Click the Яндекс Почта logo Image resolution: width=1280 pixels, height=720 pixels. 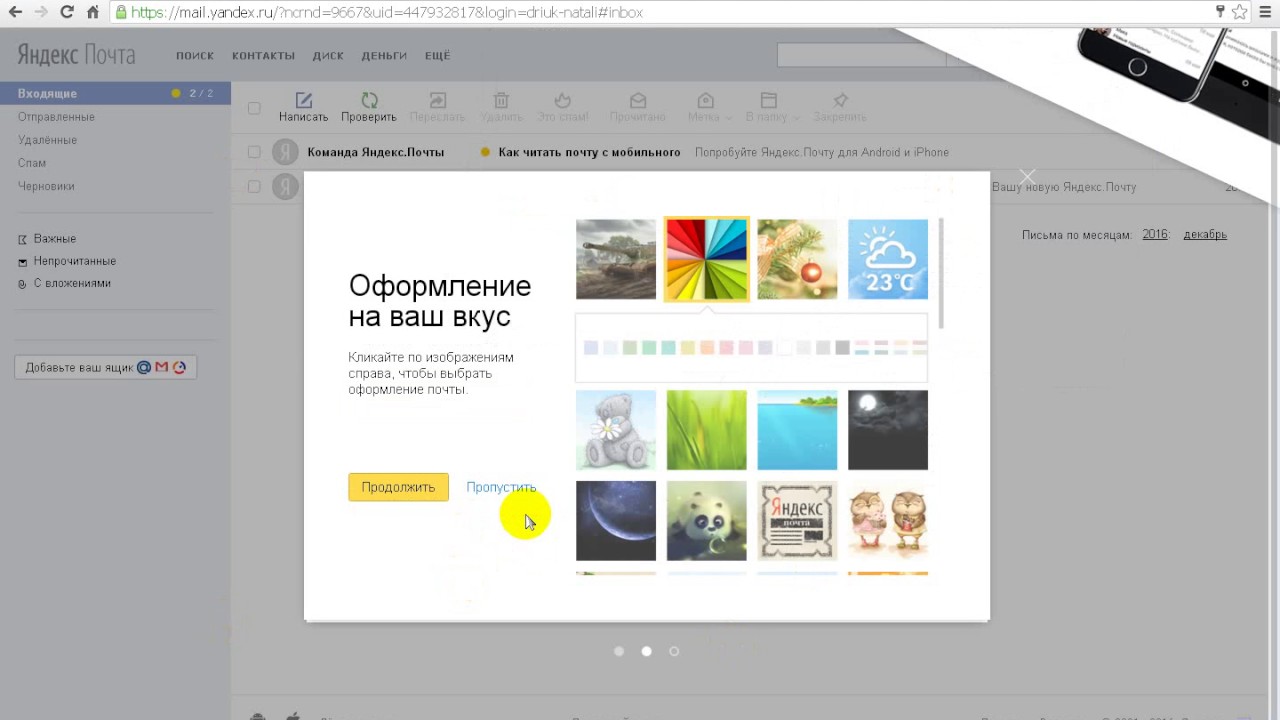coord(75,54)
